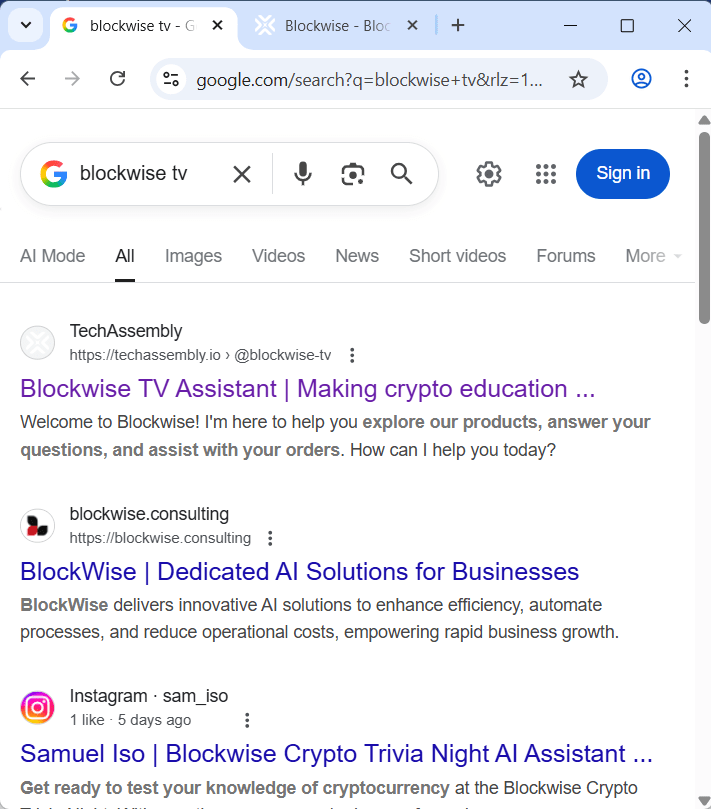Open the Google apps grid
The image size is (711, 809).
545,174
